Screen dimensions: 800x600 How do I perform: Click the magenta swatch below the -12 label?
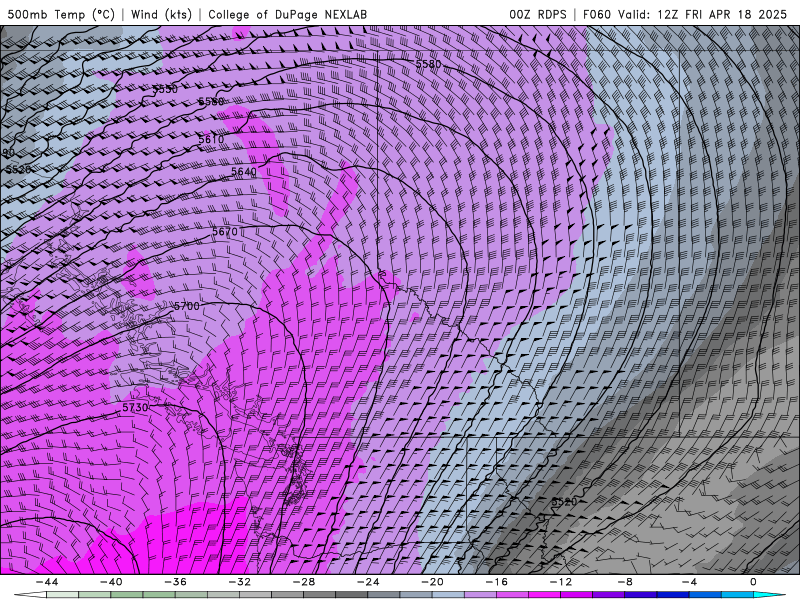pyautogui.click(x=544, y=595)
